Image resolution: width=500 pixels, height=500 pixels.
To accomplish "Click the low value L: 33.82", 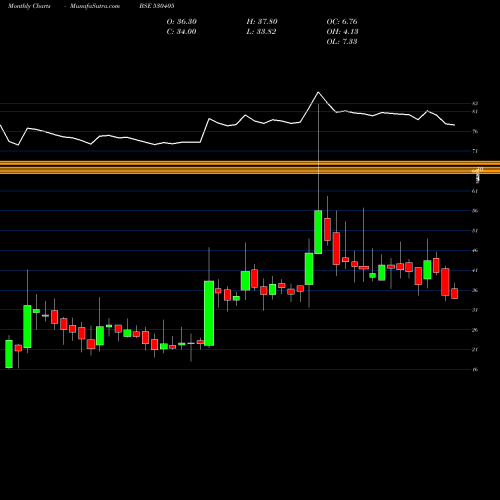I will point(261,32).
